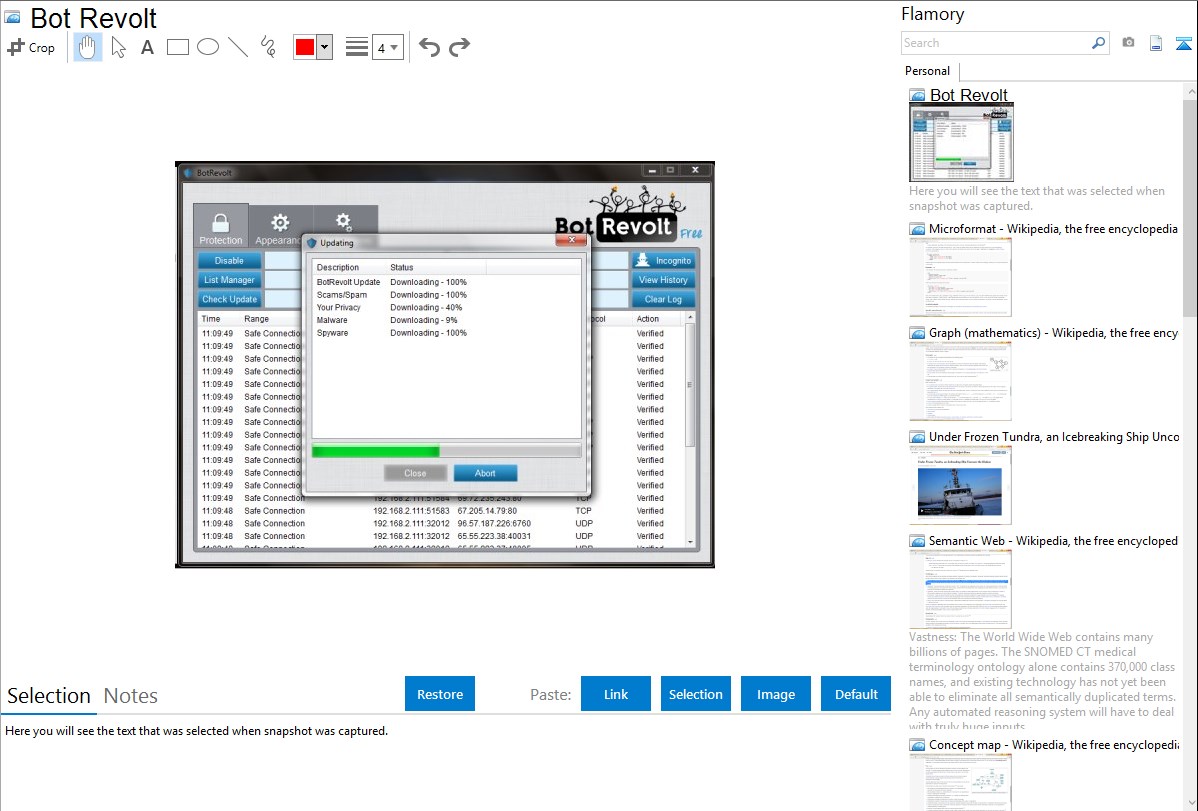
Task: Click the Your Privacy update row
Action: (x=446, y=307)
